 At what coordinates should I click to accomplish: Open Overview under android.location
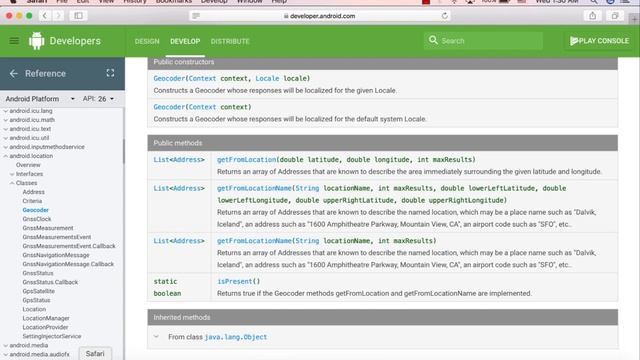tap(28, 165)
